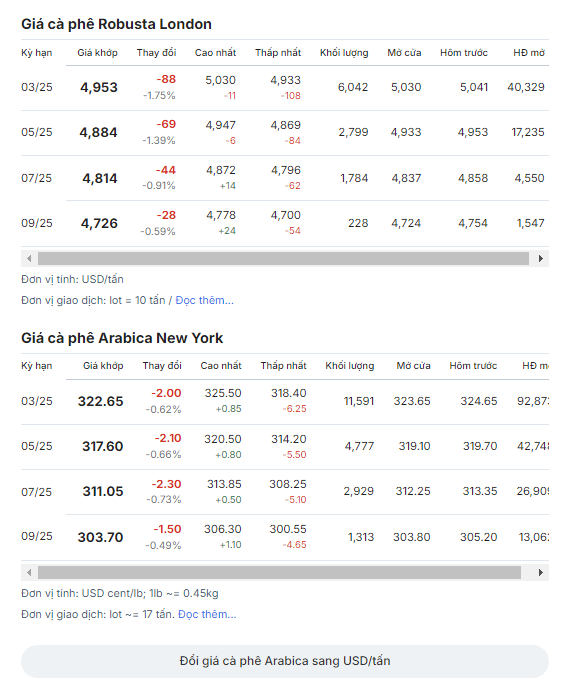Click 'Đổi giá cà phê Arabica sang USD/tấn' button
Viewport: 570px width, 684px height.
pyautogui.click(x=285, y=661)
